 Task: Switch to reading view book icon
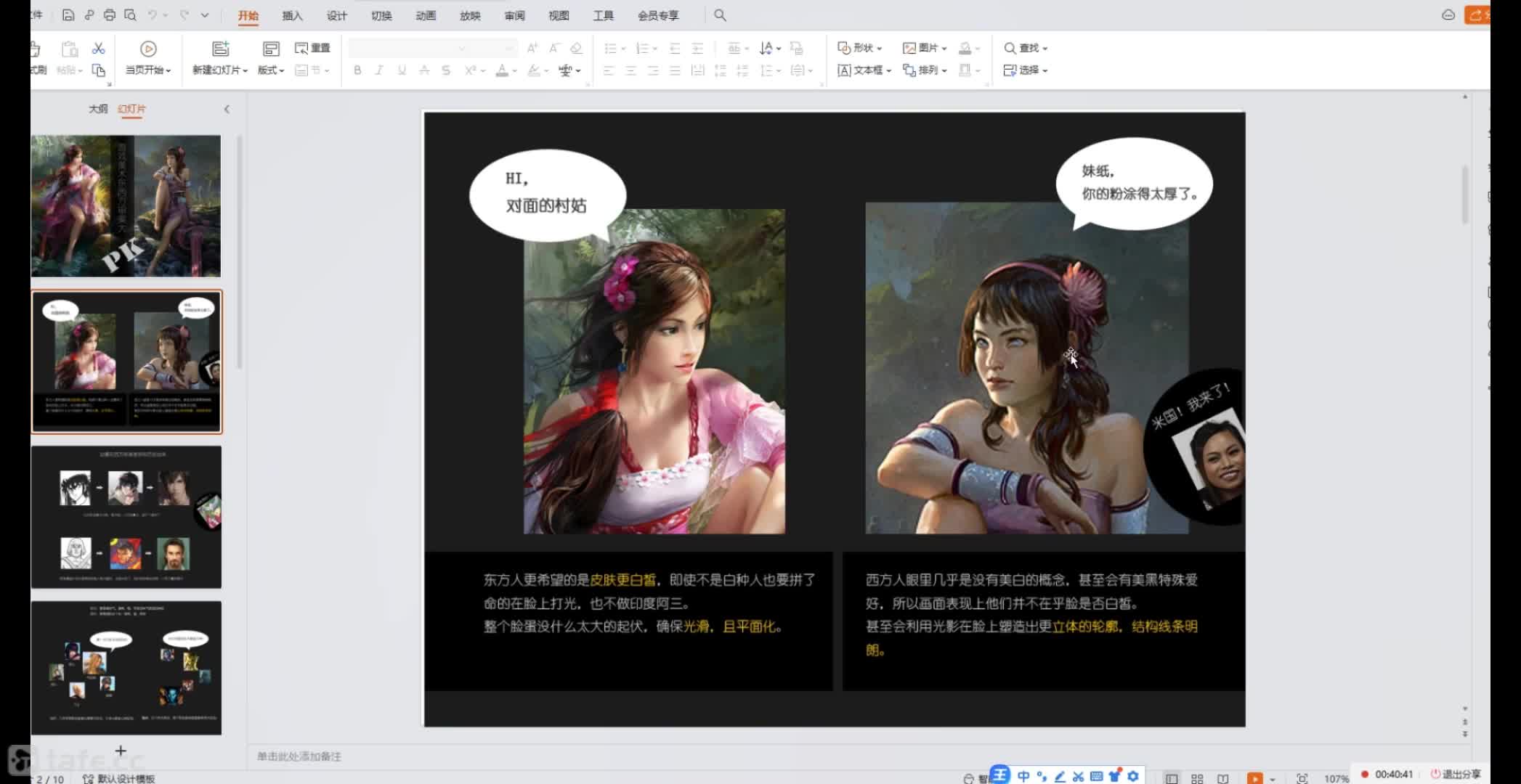(1223, 778)
